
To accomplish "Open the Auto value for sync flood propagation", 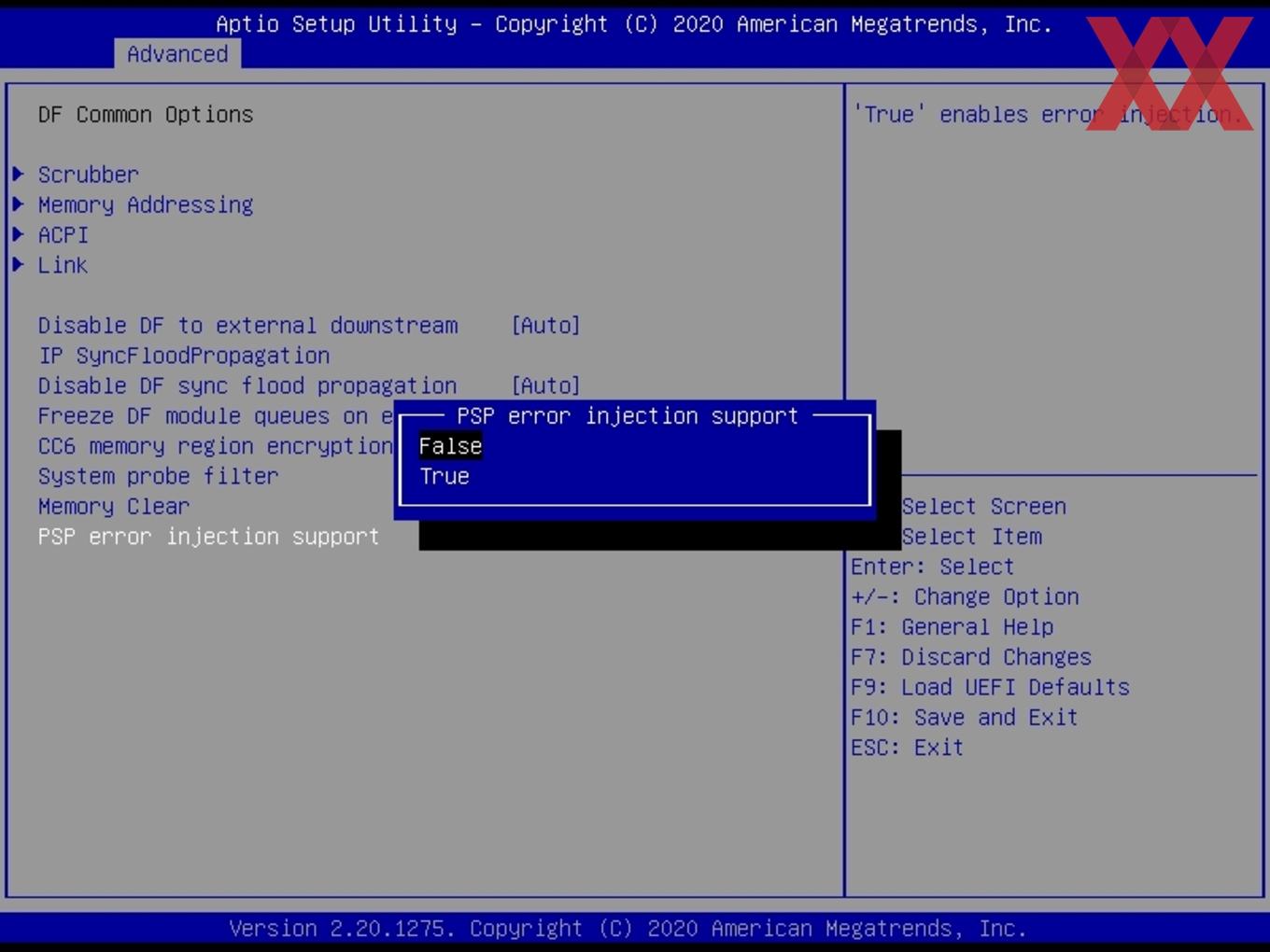I will click(x=545, y=385).
